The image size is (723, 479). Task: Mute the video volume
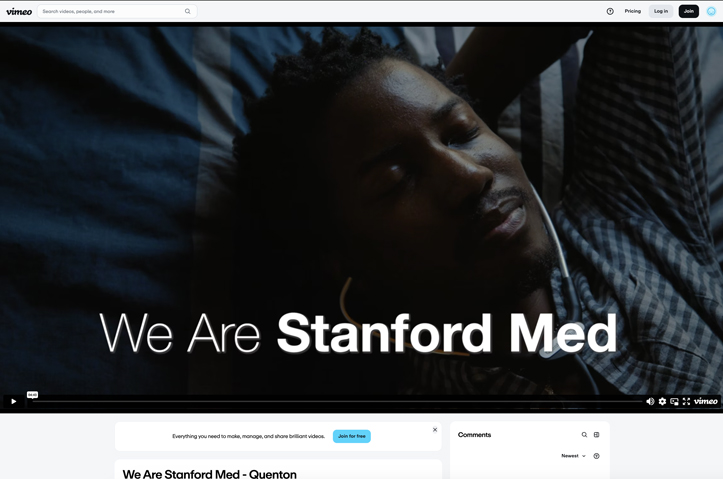[650, 402]
